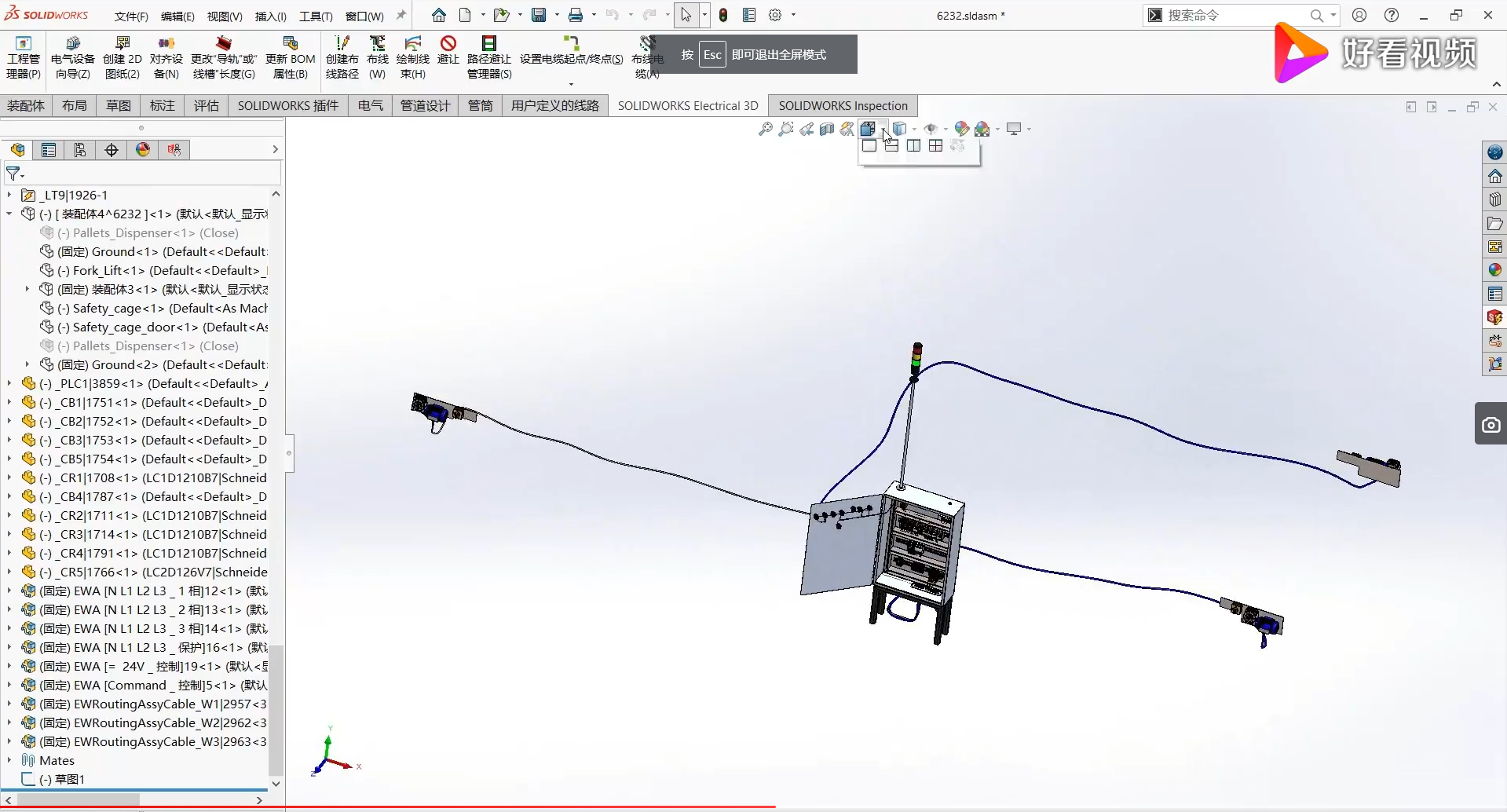
Task: Open the 编辑(E) menu
Action: coord(177,16)
